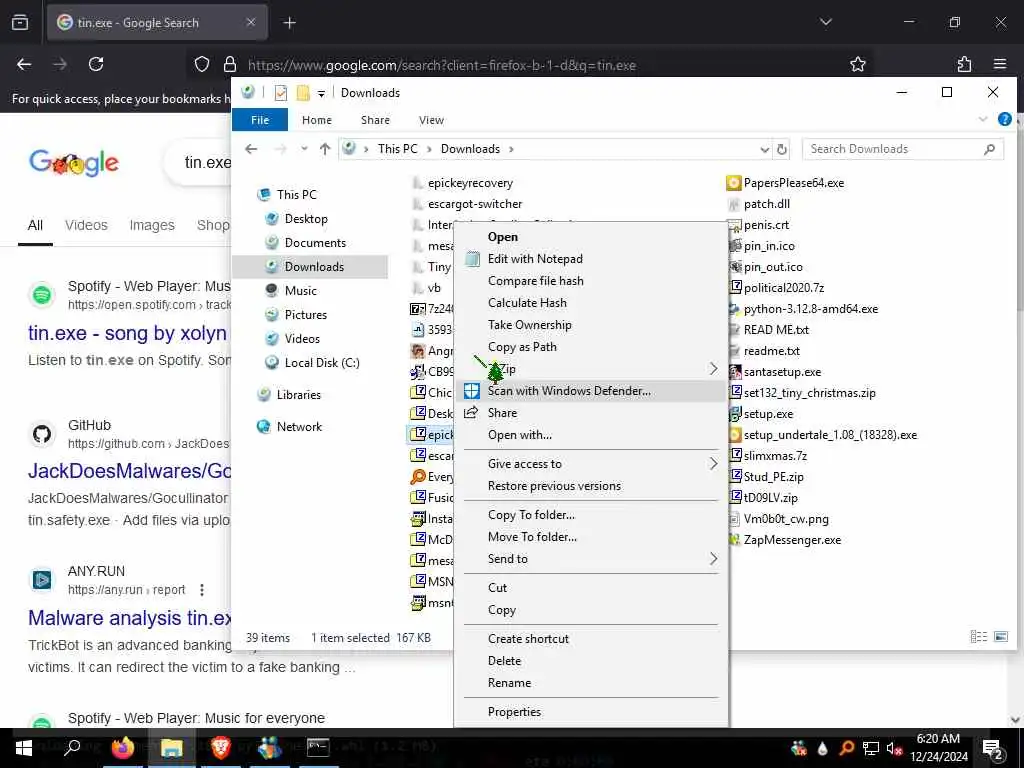Click the taskbar clock showing 6:20 AM
Viewport: 1024px width, 768px height.
938,748
